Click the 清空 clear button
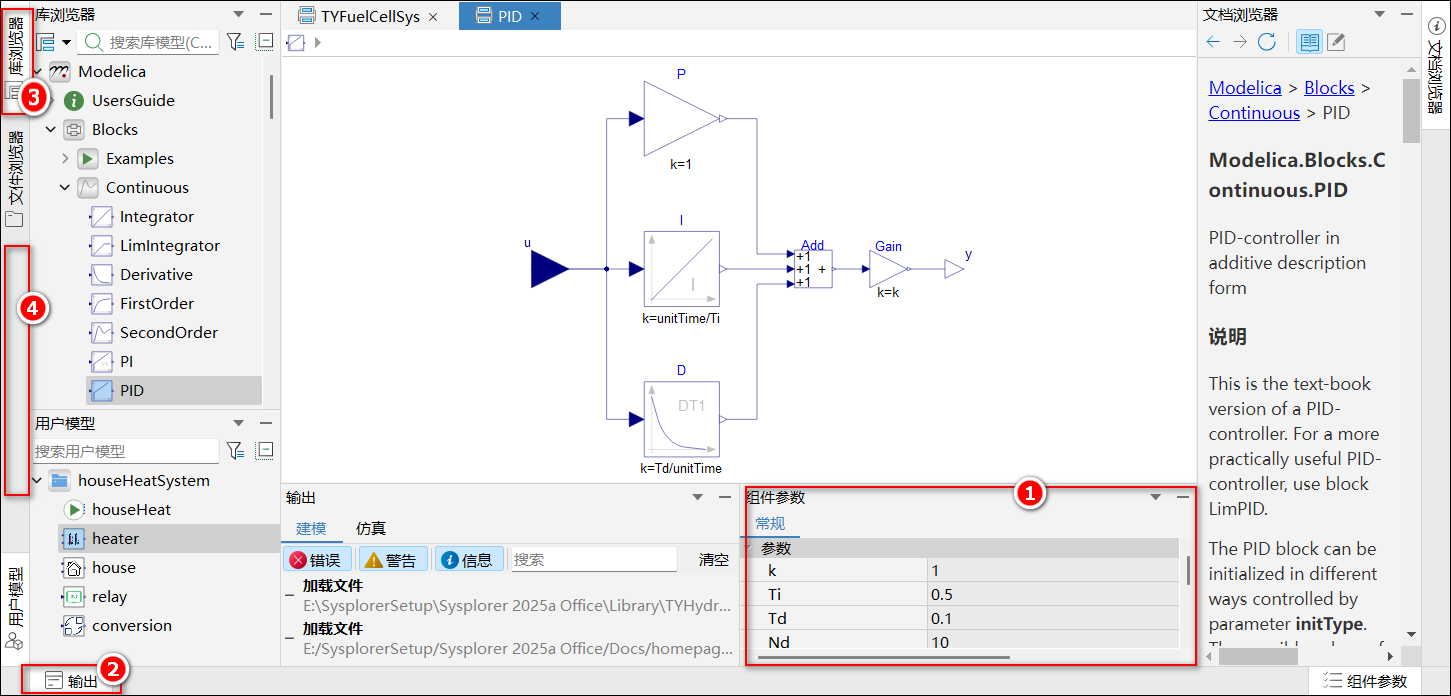The width and height of the screenshot is (1451, 696). pos(714,560)
